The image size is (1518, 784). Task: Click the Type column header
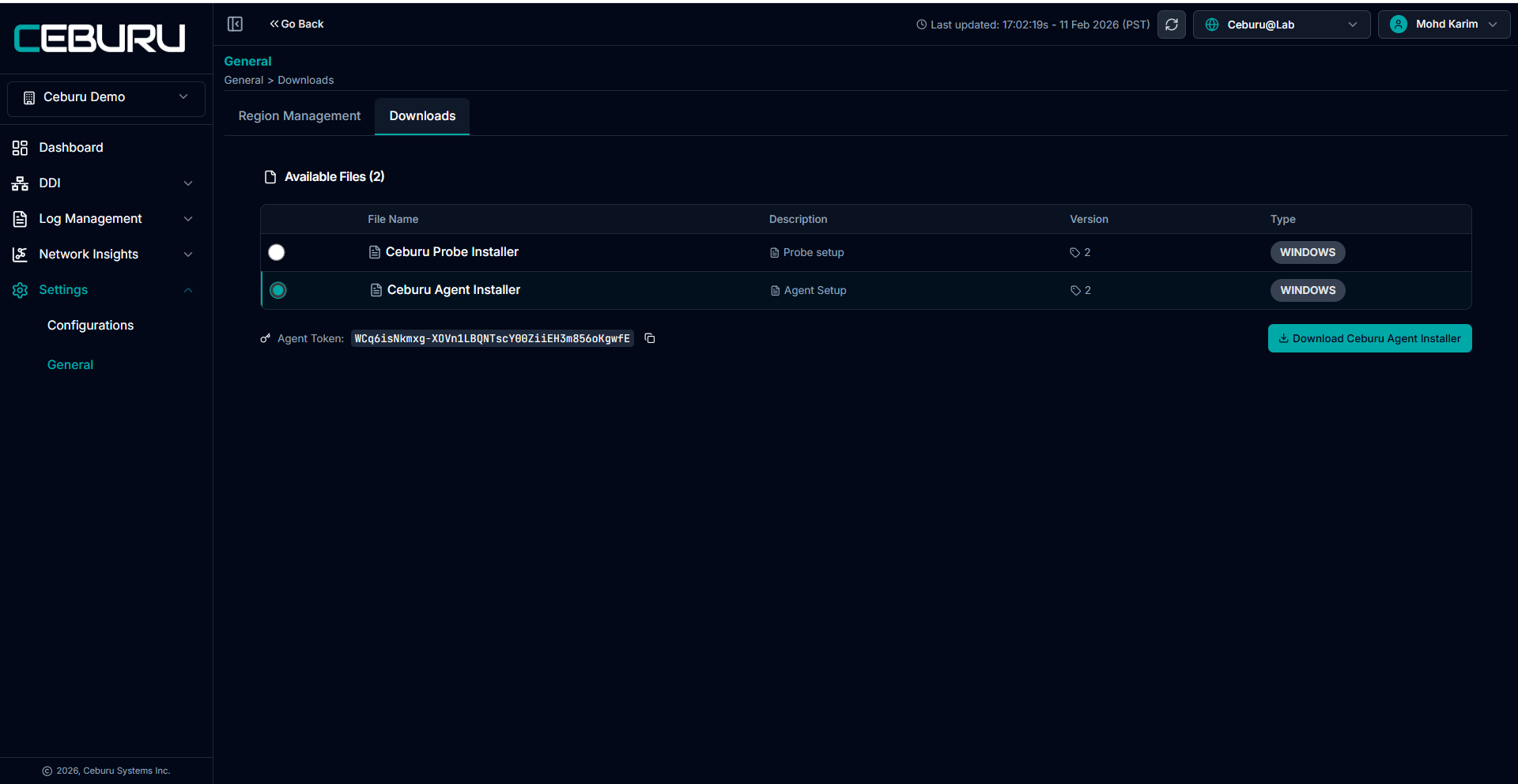pyautogui.click(x=1282, y=220)
